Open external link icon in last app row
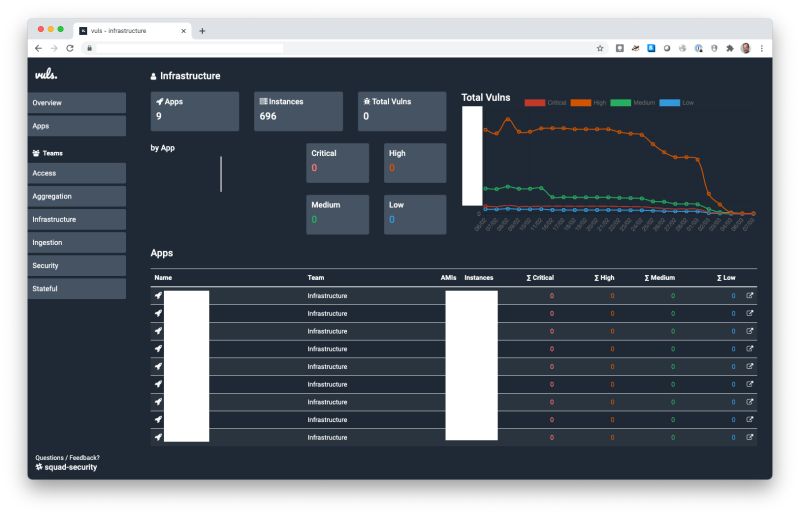 click(x=749, y=437)
